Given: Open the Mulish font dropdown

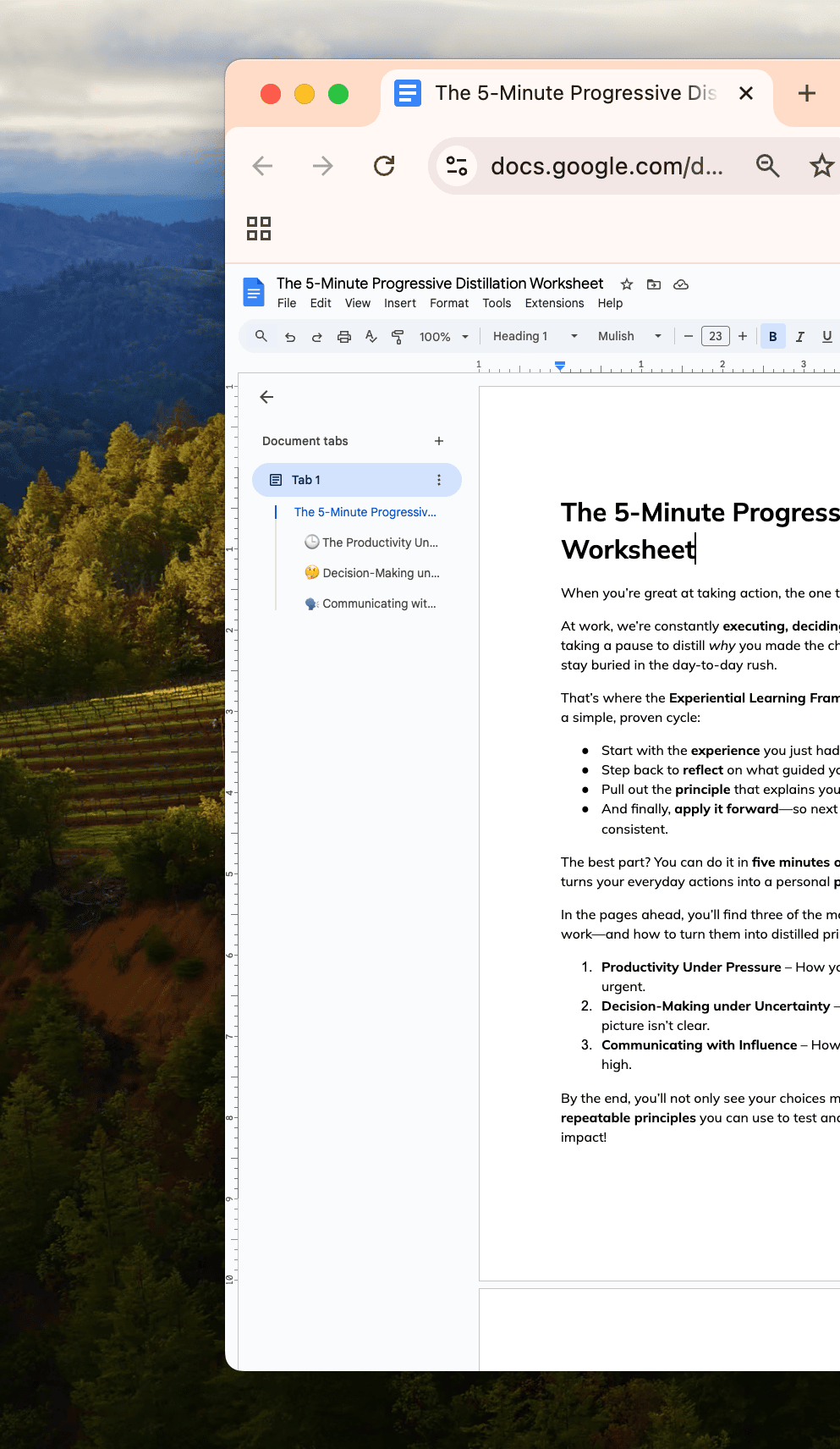Looking at the screenshot, I should [629, 336].
